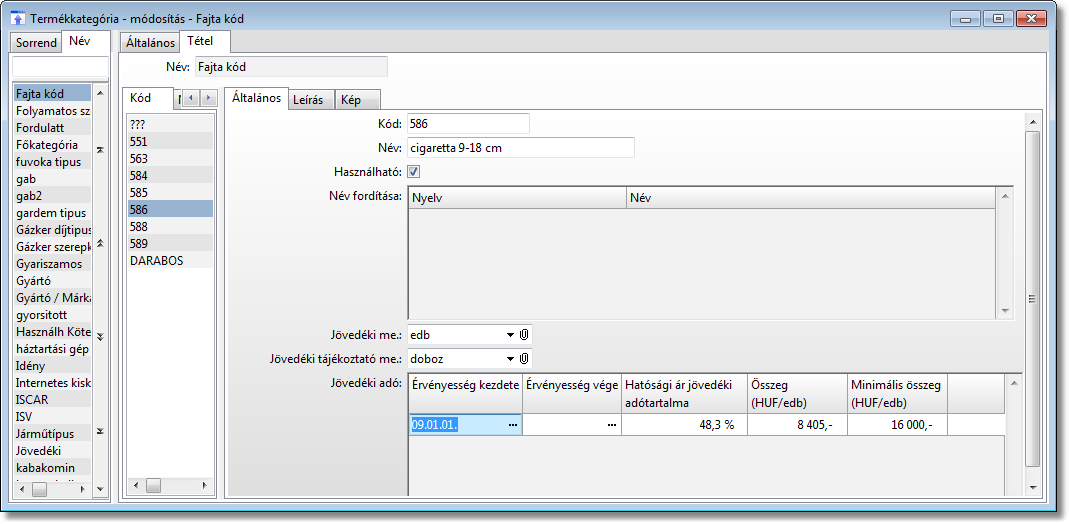Select fuvoka tipus category
The height and width of the screenshot is (524, 1069).
point(52,161)
